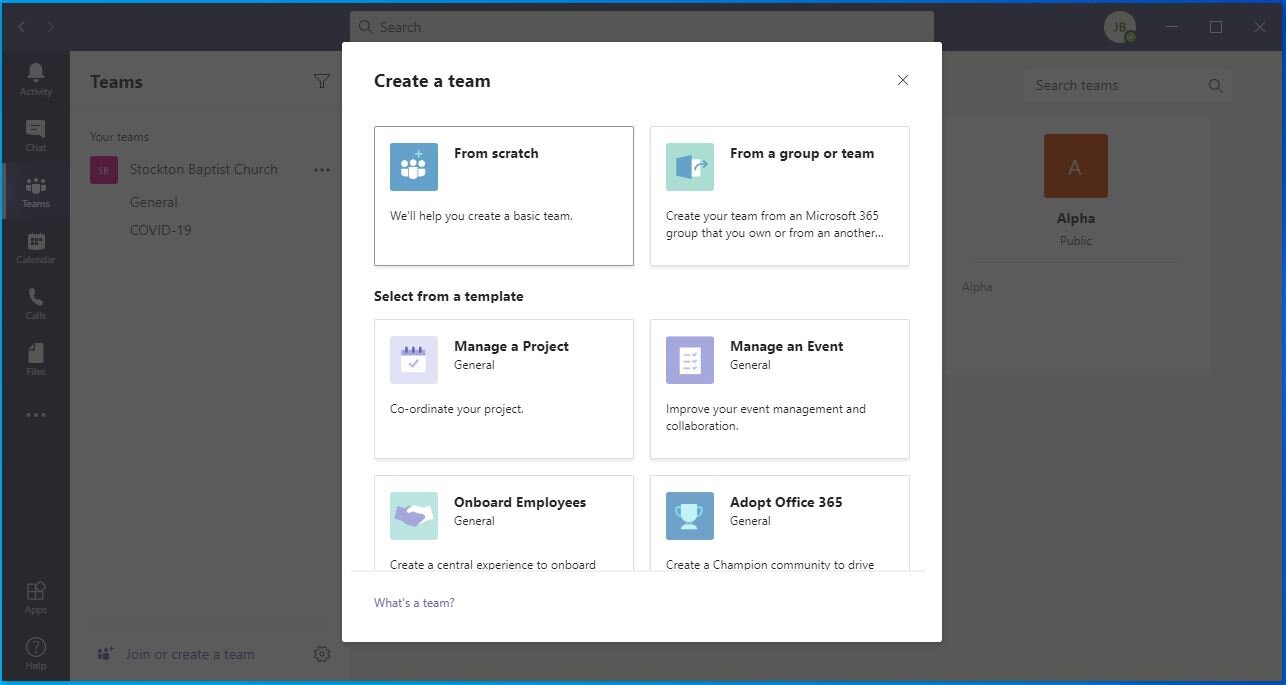Go back with the navigation arrow
The height and width of the screenshot is (685, 1286).
pyautogui.click(x=22, y=27)
